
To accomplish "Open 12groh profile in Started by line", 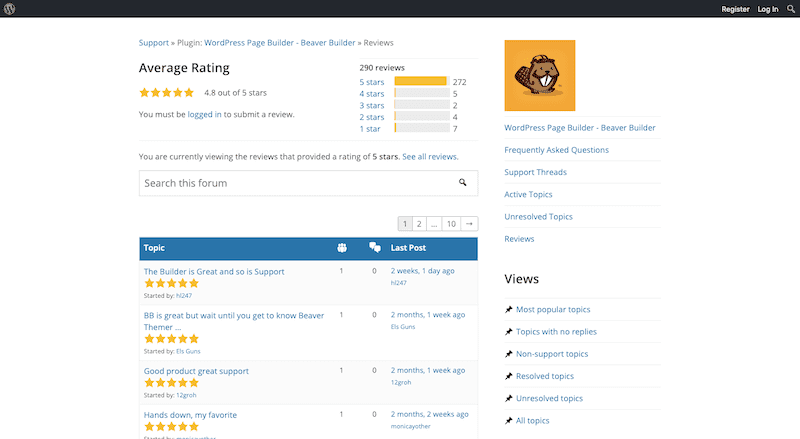I will (x=186, y=395).
